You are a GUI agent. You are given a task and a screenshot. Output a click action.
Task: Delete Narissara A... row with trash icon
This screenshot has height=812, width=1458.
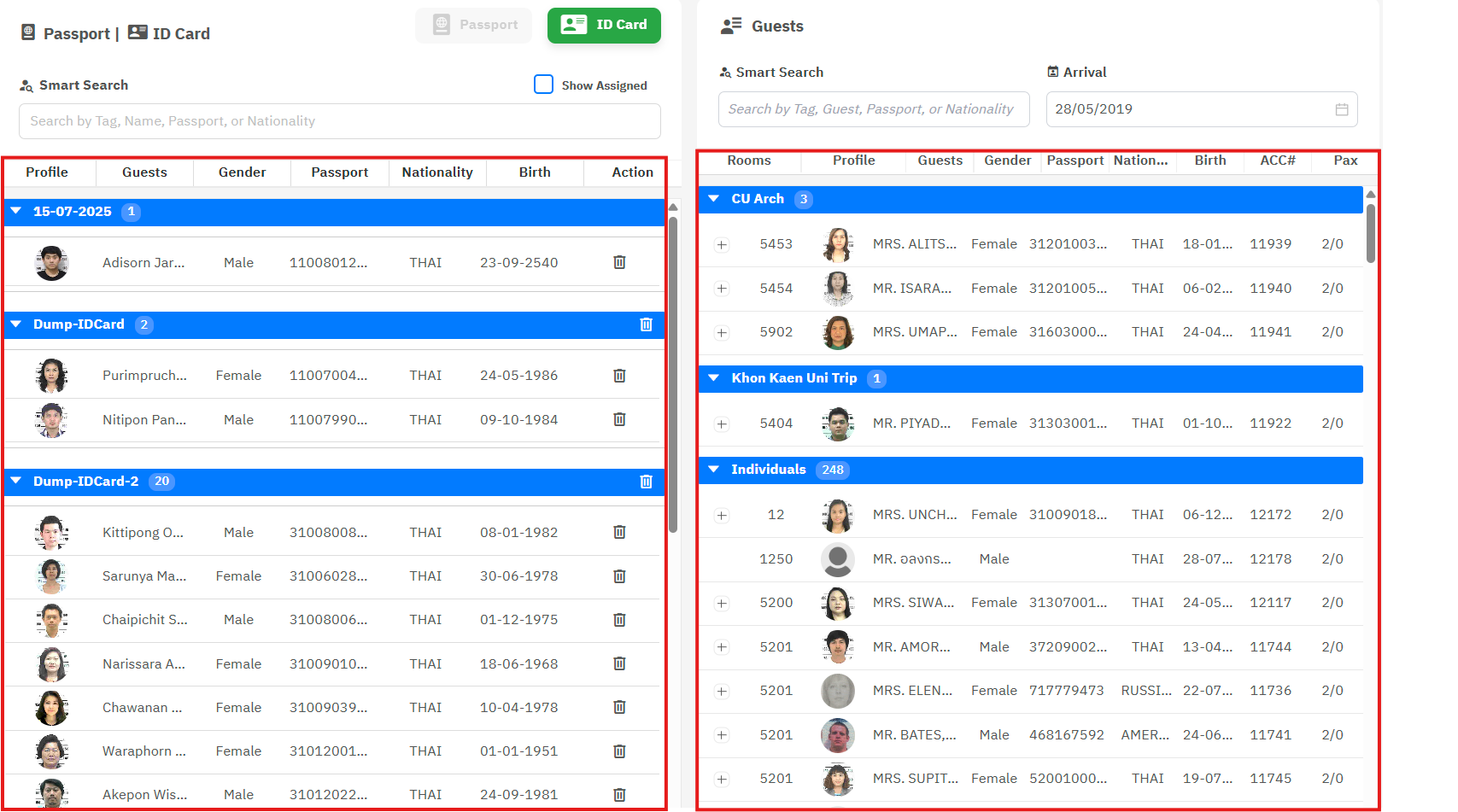pyautogui.click(x=619, y=663)
